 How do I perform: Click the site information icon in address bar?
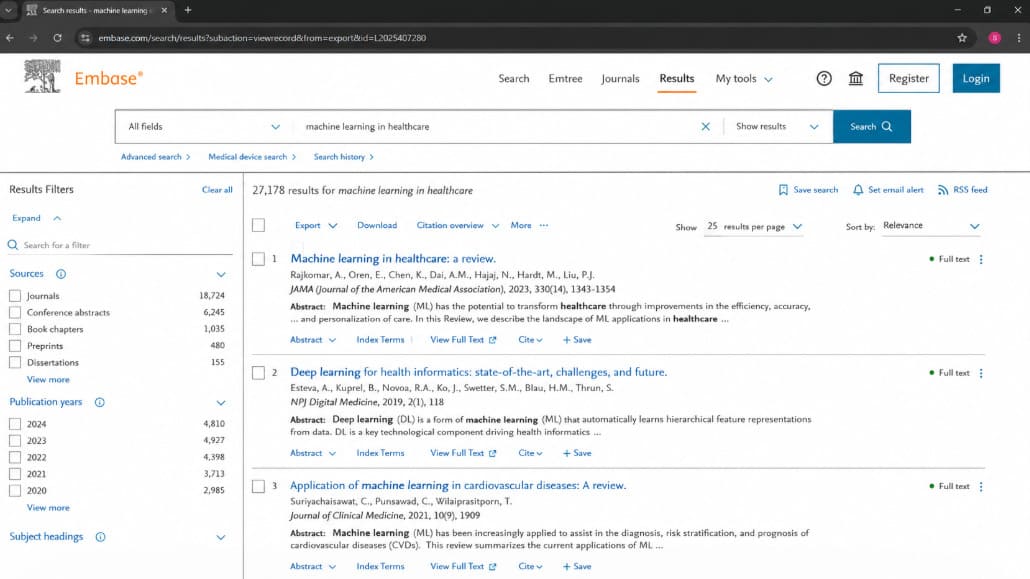tap(85, 38)
